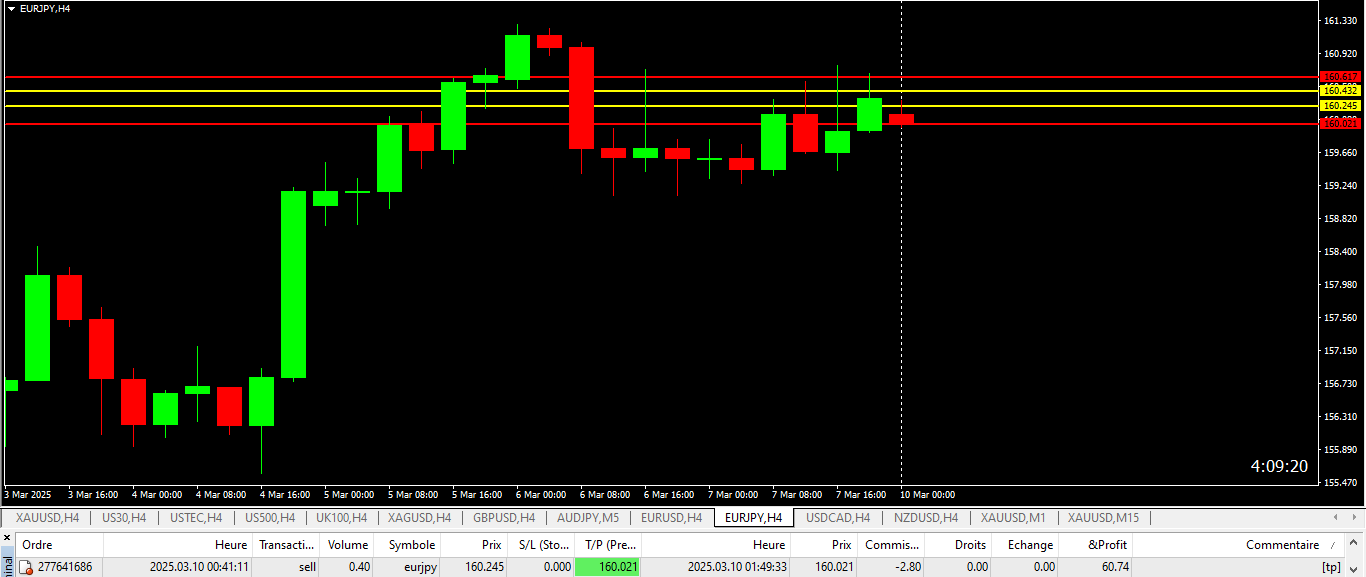Sort orders by the &Profit column header
Screen dimensions: 1366x577
pyautogui.click(x=1107, y=545)
